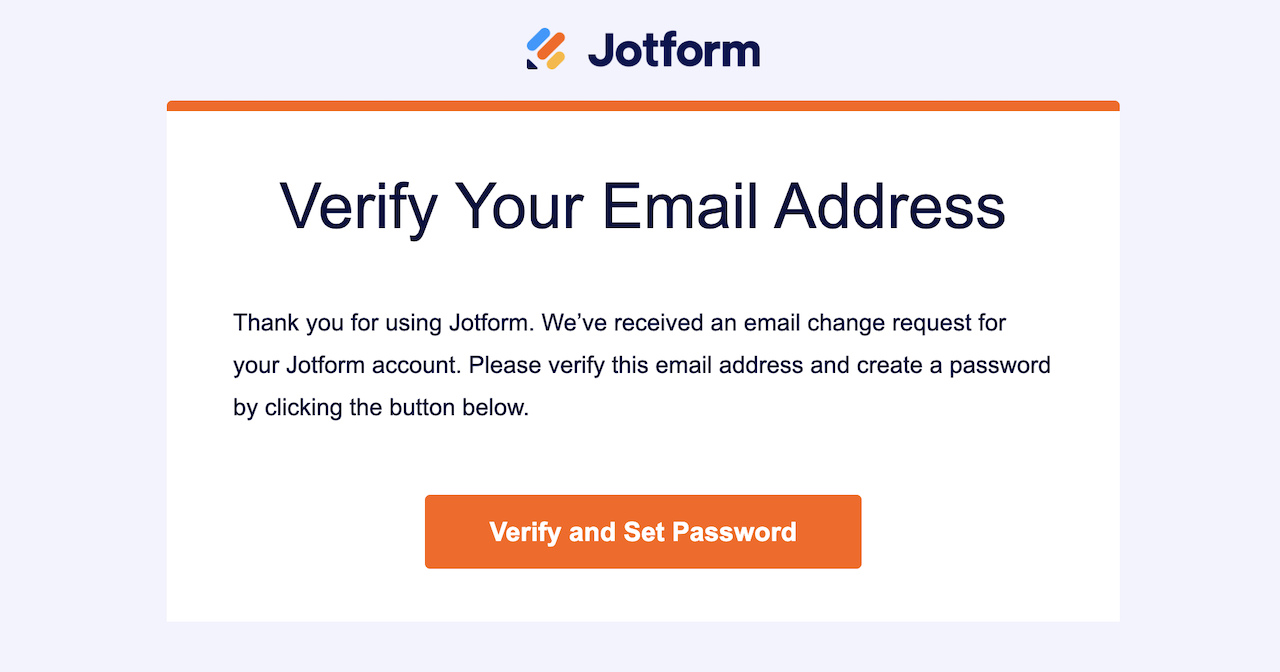
Task: Click the yellow stripe of the logo symbol
Action: point(556,60)
